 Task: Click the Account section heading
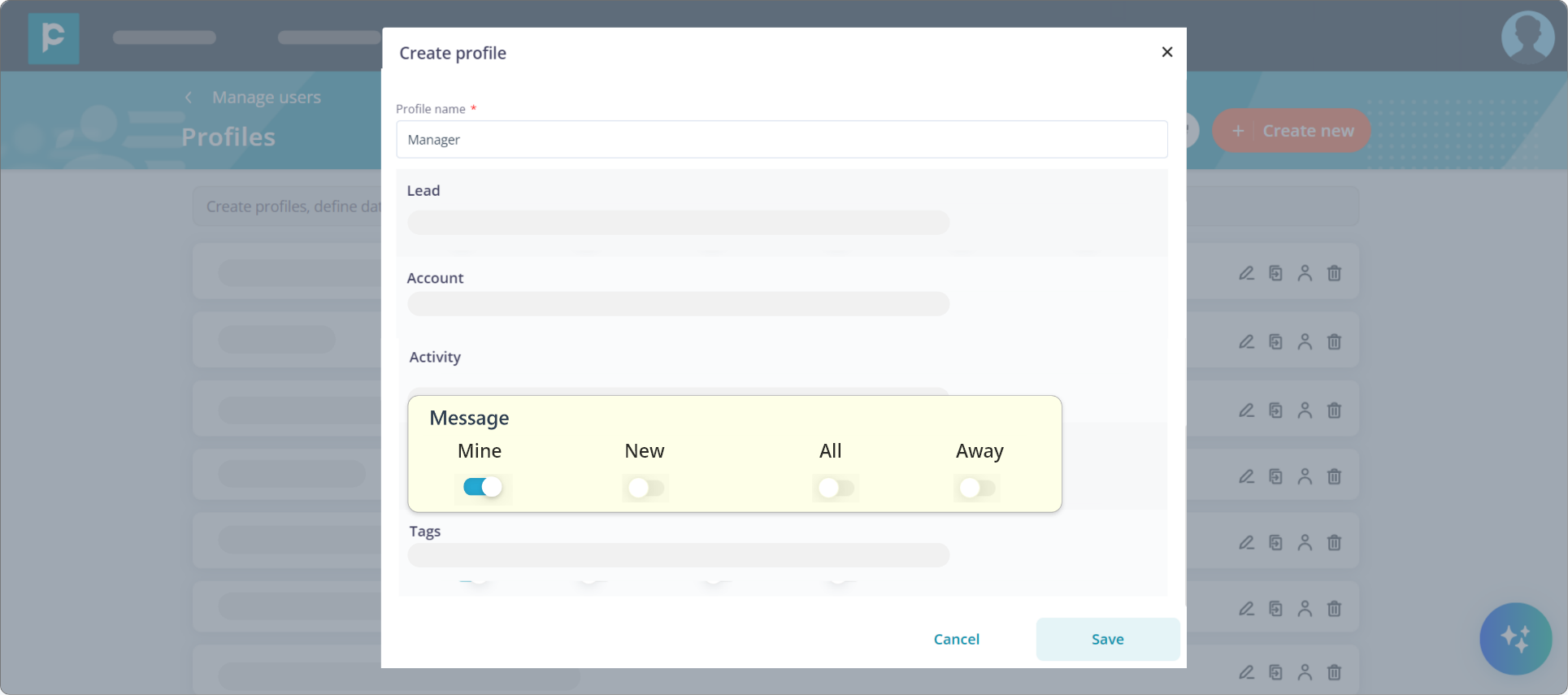pyautogui.click(x=435, y=278)
